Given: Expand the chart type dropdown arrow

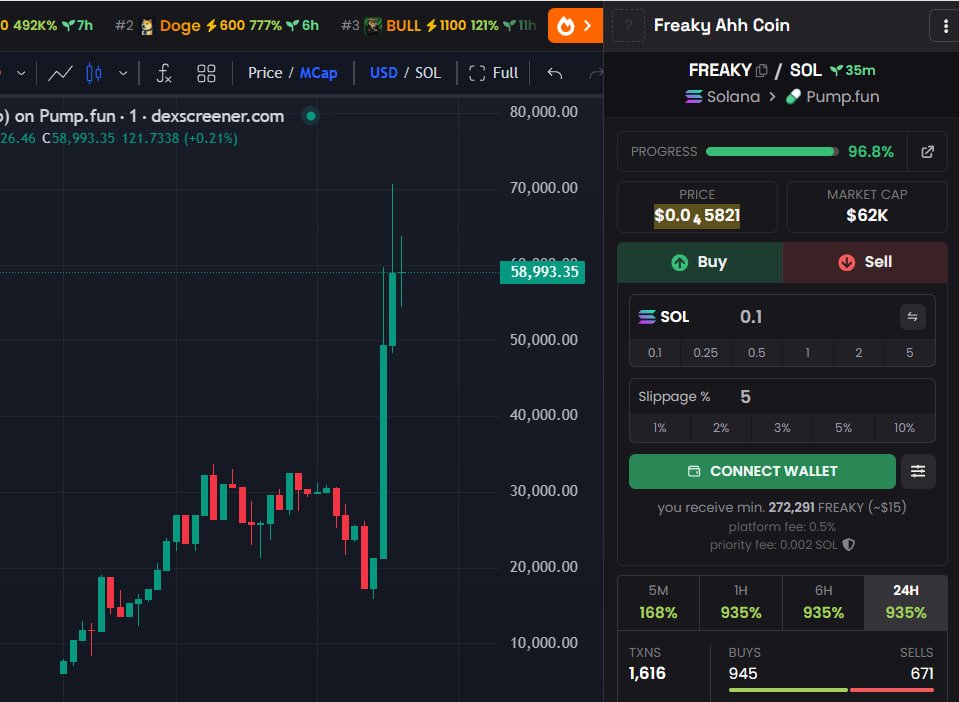Looking at the screenshot, I should [123, 73].
